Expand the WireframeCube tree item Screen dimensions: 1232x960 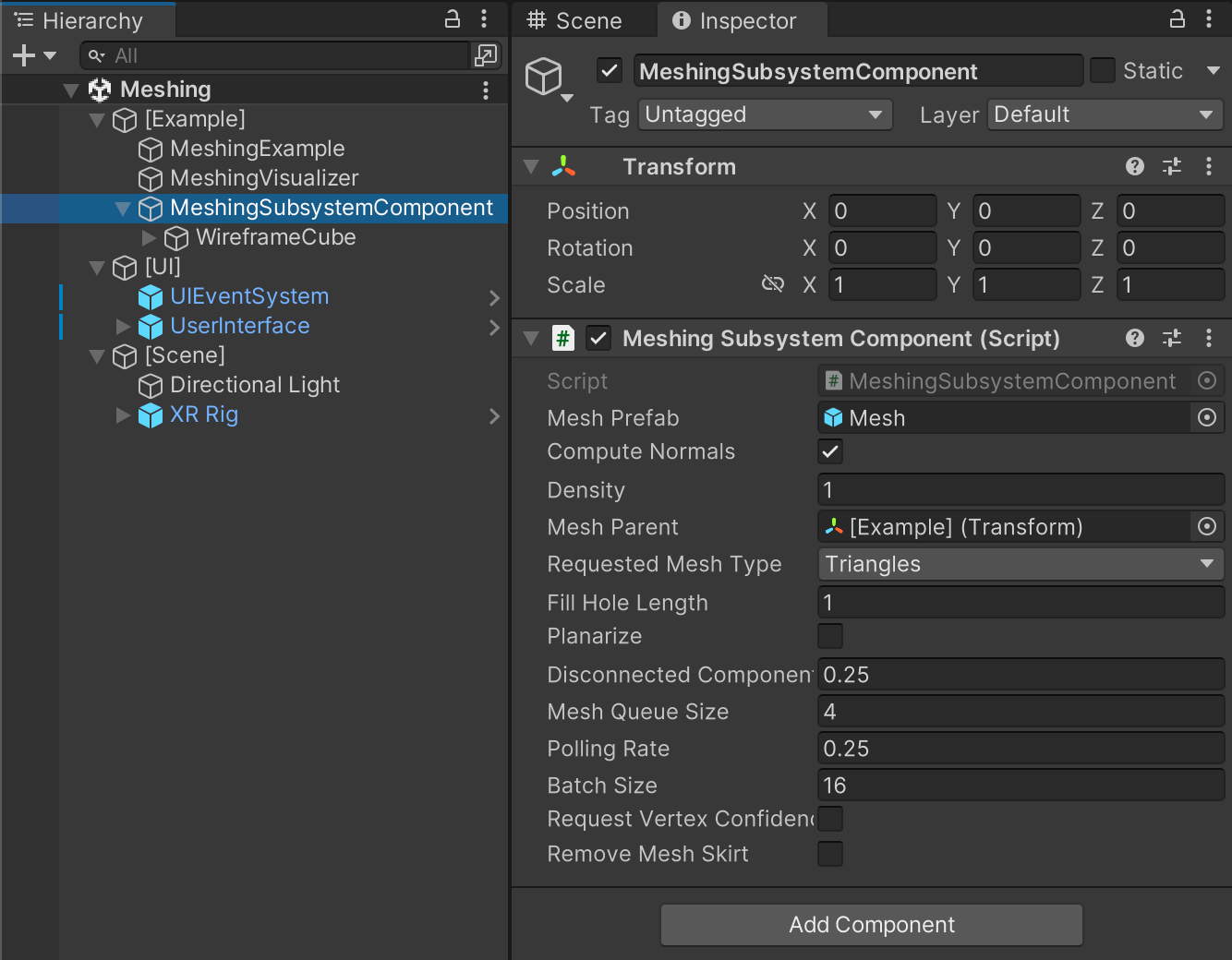149,237
